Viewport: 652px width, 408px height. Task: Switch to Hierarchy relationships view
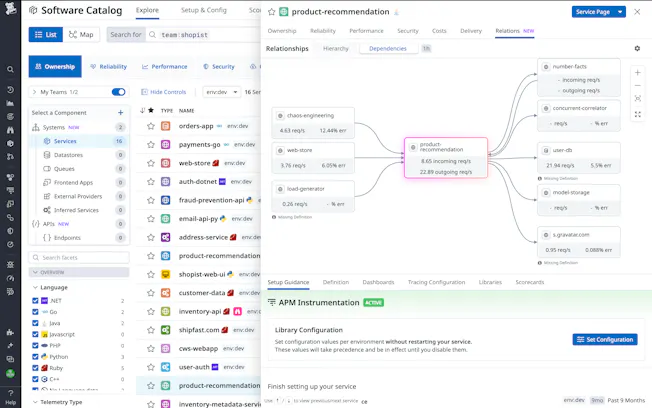point(336,48)
